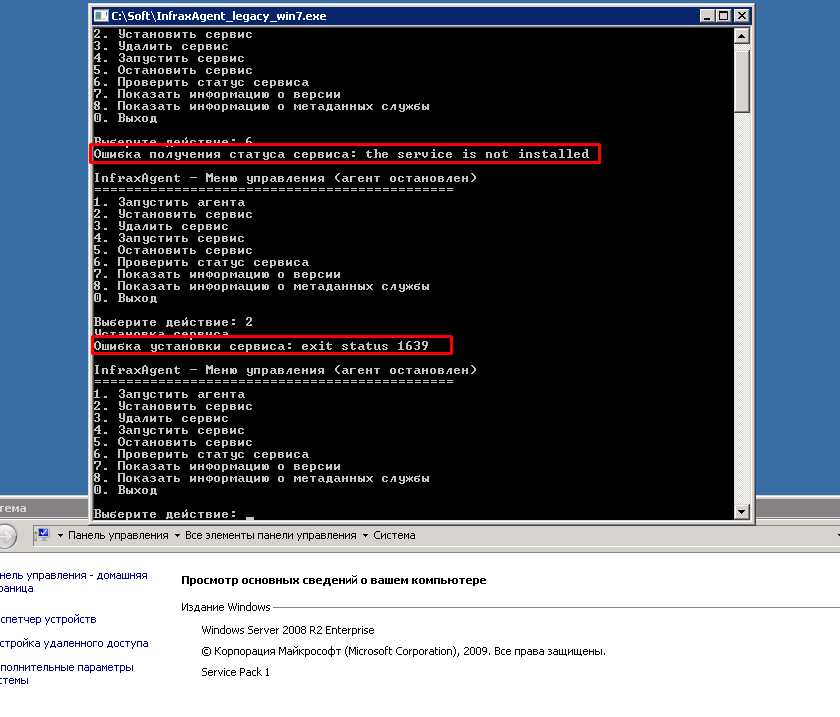This screenshot has width=840, height=717.
Task: Maximize the InfraxAgent console window
Action: (722, 16)
